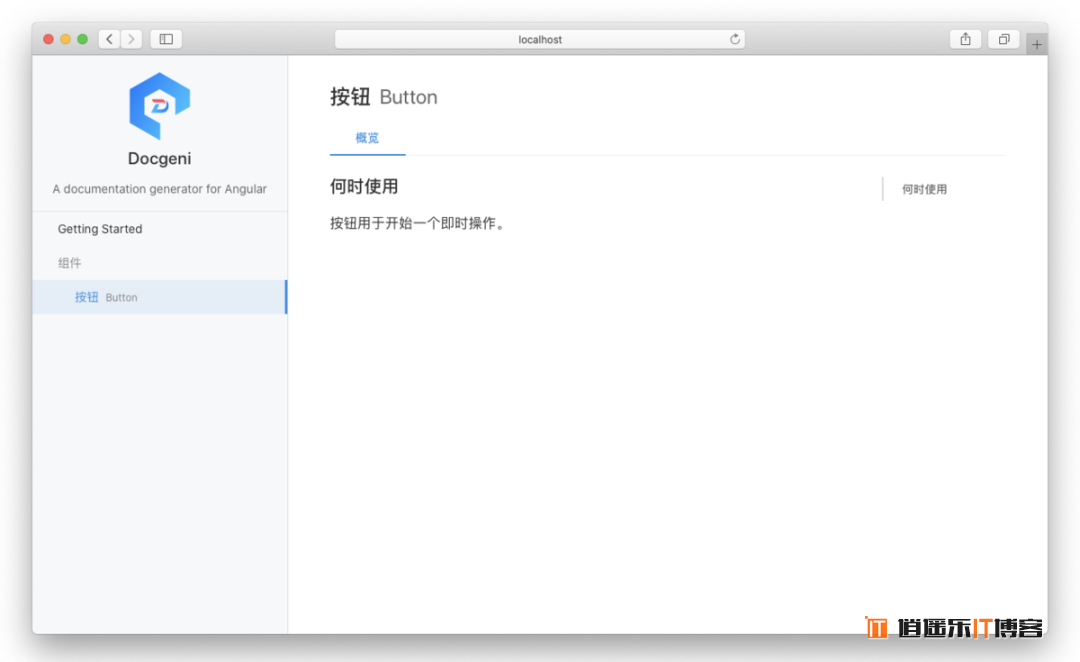Select the 按钮 Button sidebar item
This screenshot has height=662, width=1080.
pyautogui.click(x=106, y=297)
